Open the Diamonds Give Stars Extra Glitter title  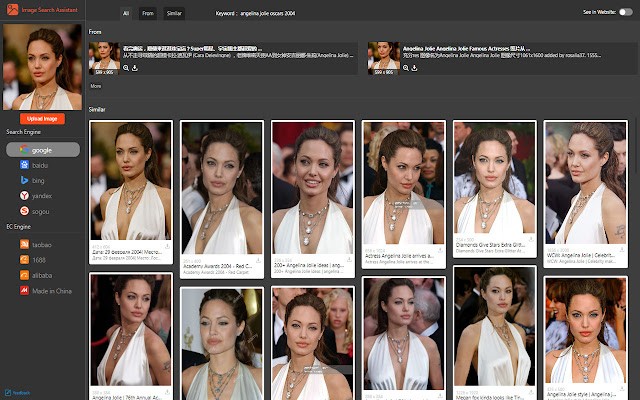(x=490, y=245)
